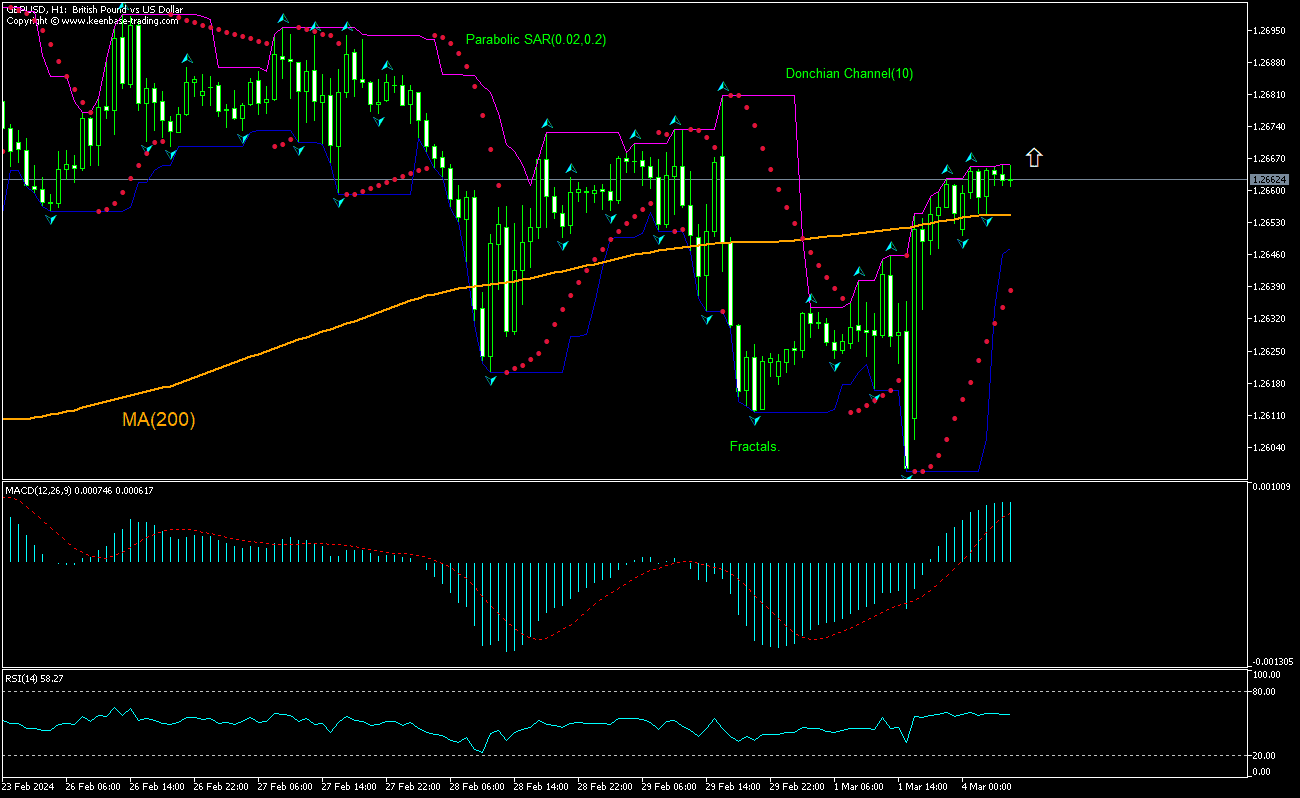Click the Donchian Channel(10) label
Viewport: 1300px width, 798px height.
coord(848,73)
